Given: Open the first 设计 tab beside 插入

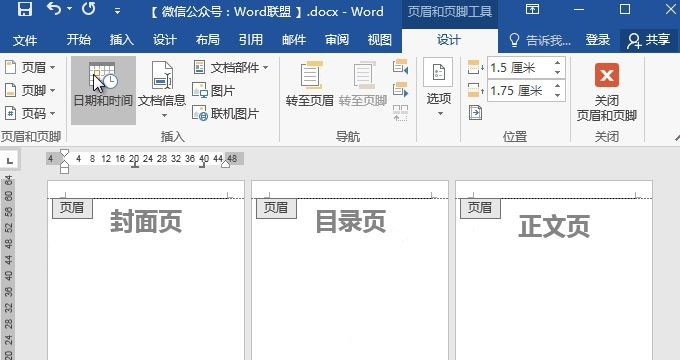Looking at the screenshot, I should (165, 40).
